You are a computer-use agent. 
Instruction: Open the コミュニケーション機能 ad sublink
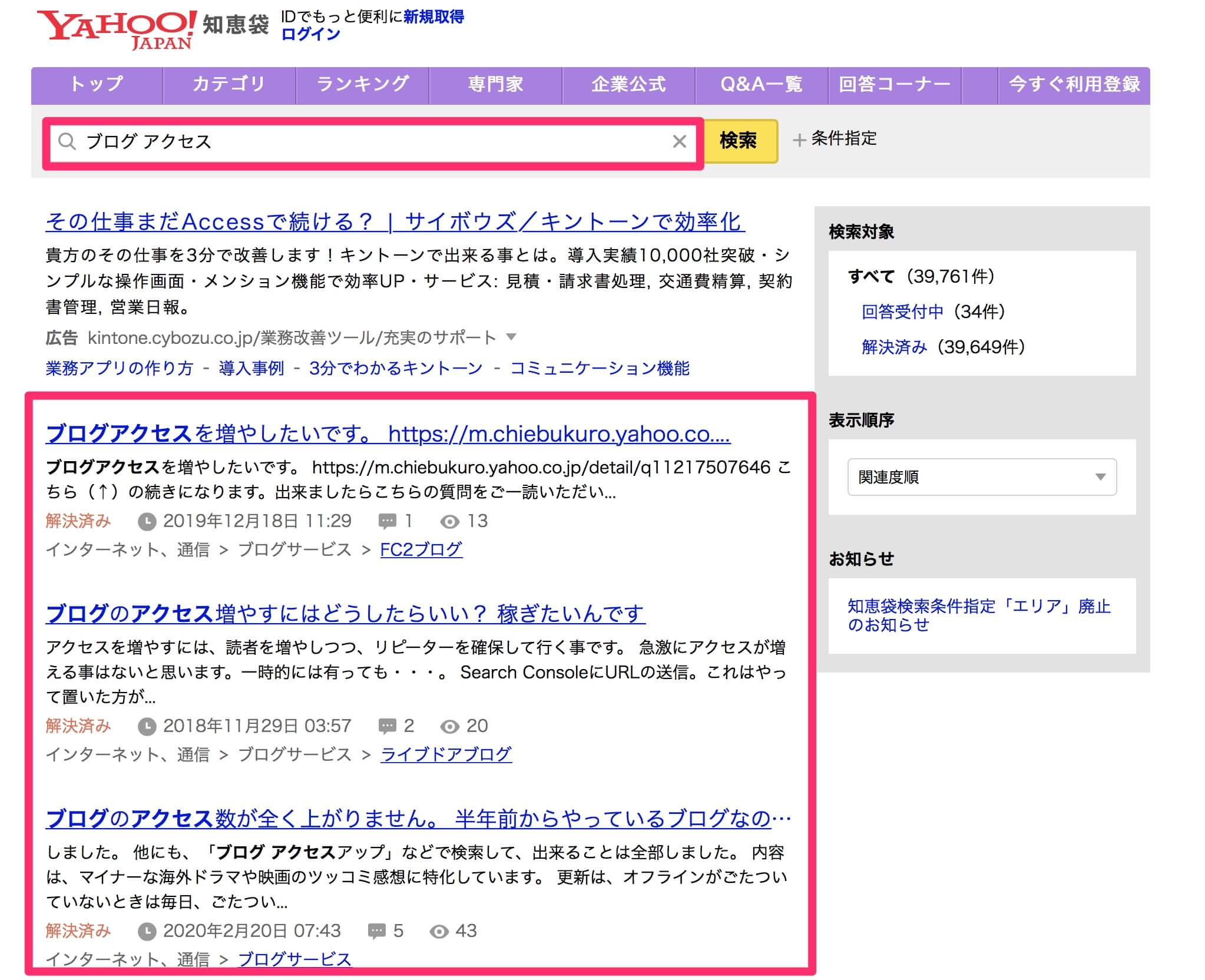(600, 368)
